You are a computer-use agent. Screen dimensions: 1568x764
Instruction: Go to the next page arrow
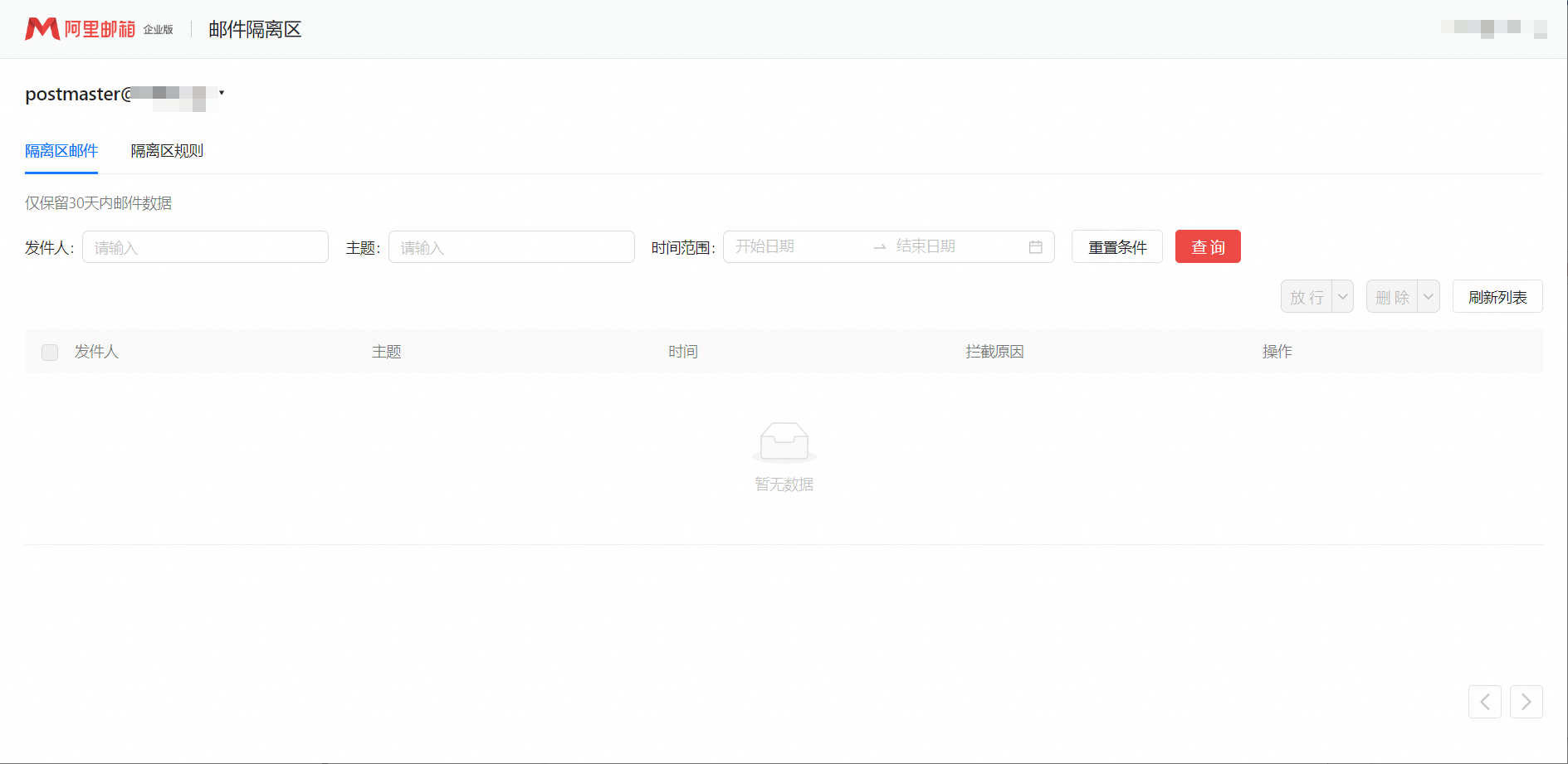(1526, 702)
